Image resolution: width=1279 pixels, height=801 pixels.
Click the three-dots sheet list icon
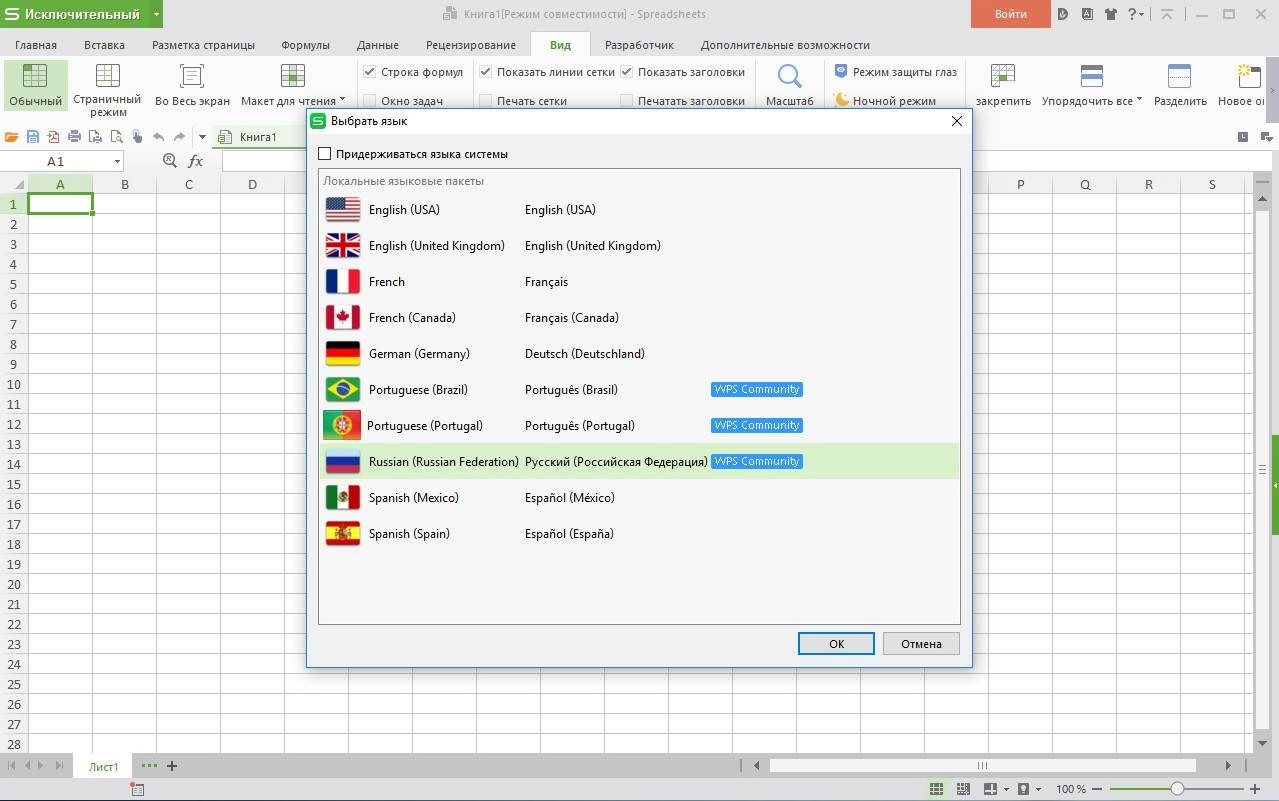[149, 766]
